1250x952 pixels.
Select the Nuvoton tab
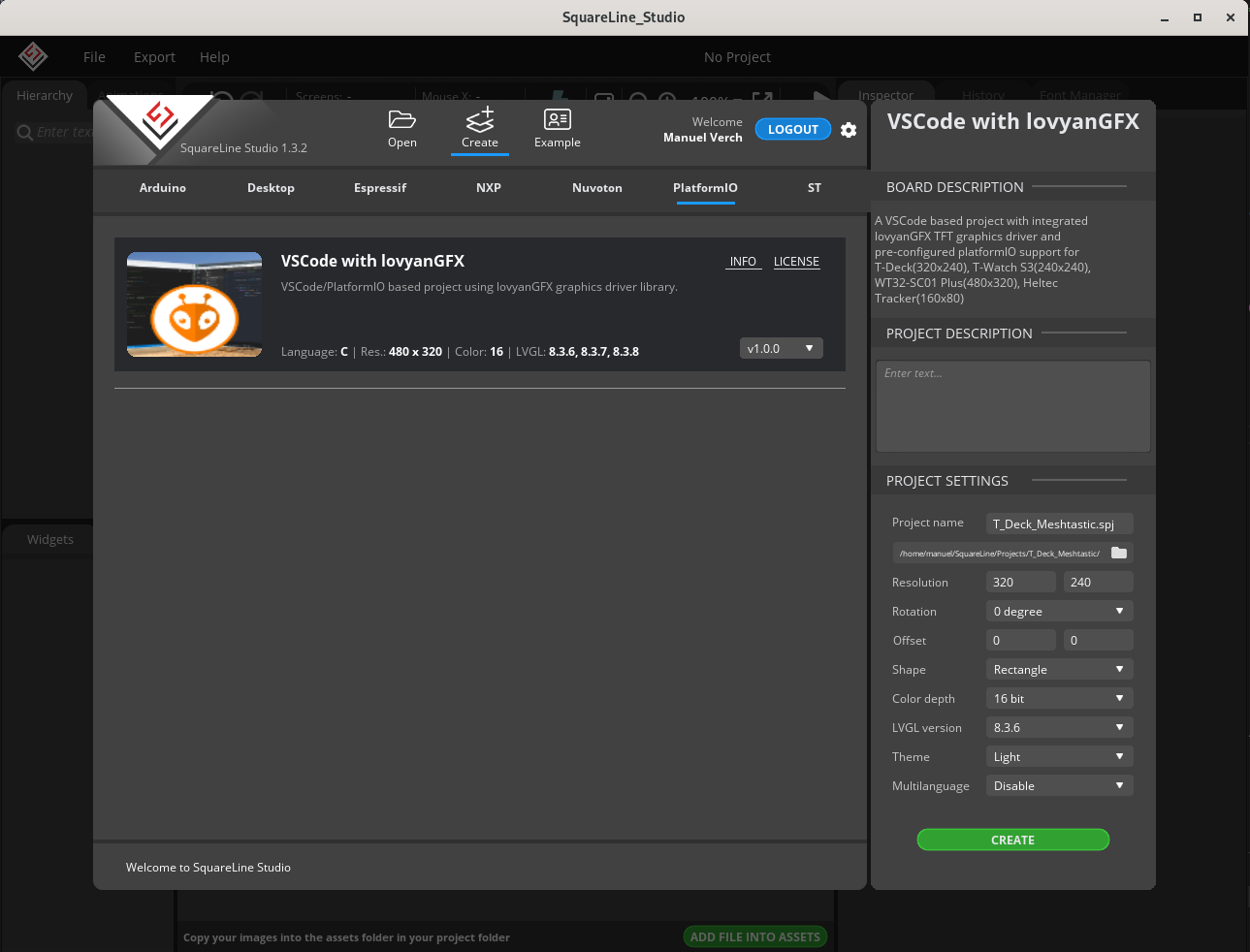[x=597, y=188]
